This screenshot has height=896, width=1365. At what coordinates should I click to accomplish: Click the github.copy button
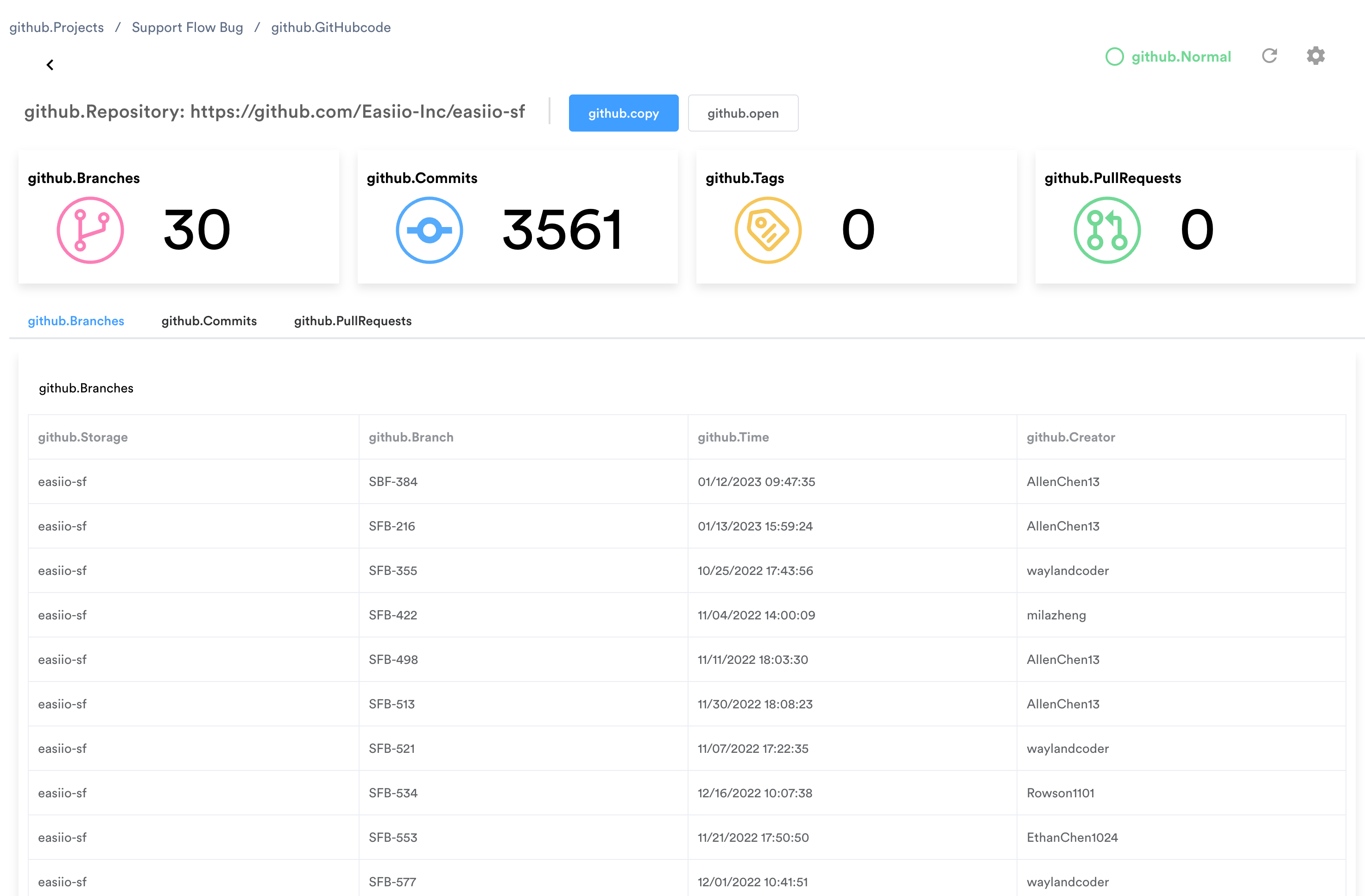pos(624,112)
